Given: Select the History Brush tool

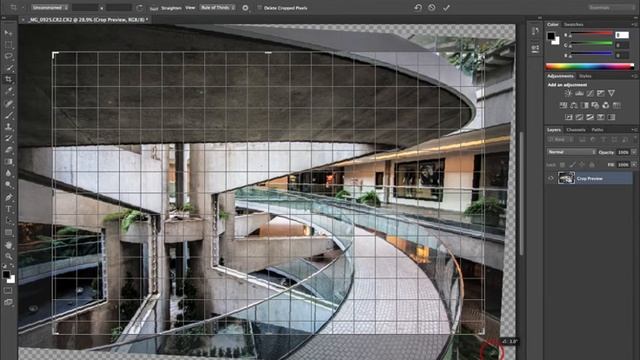Looking at the screenshot, I should point(8,138).
